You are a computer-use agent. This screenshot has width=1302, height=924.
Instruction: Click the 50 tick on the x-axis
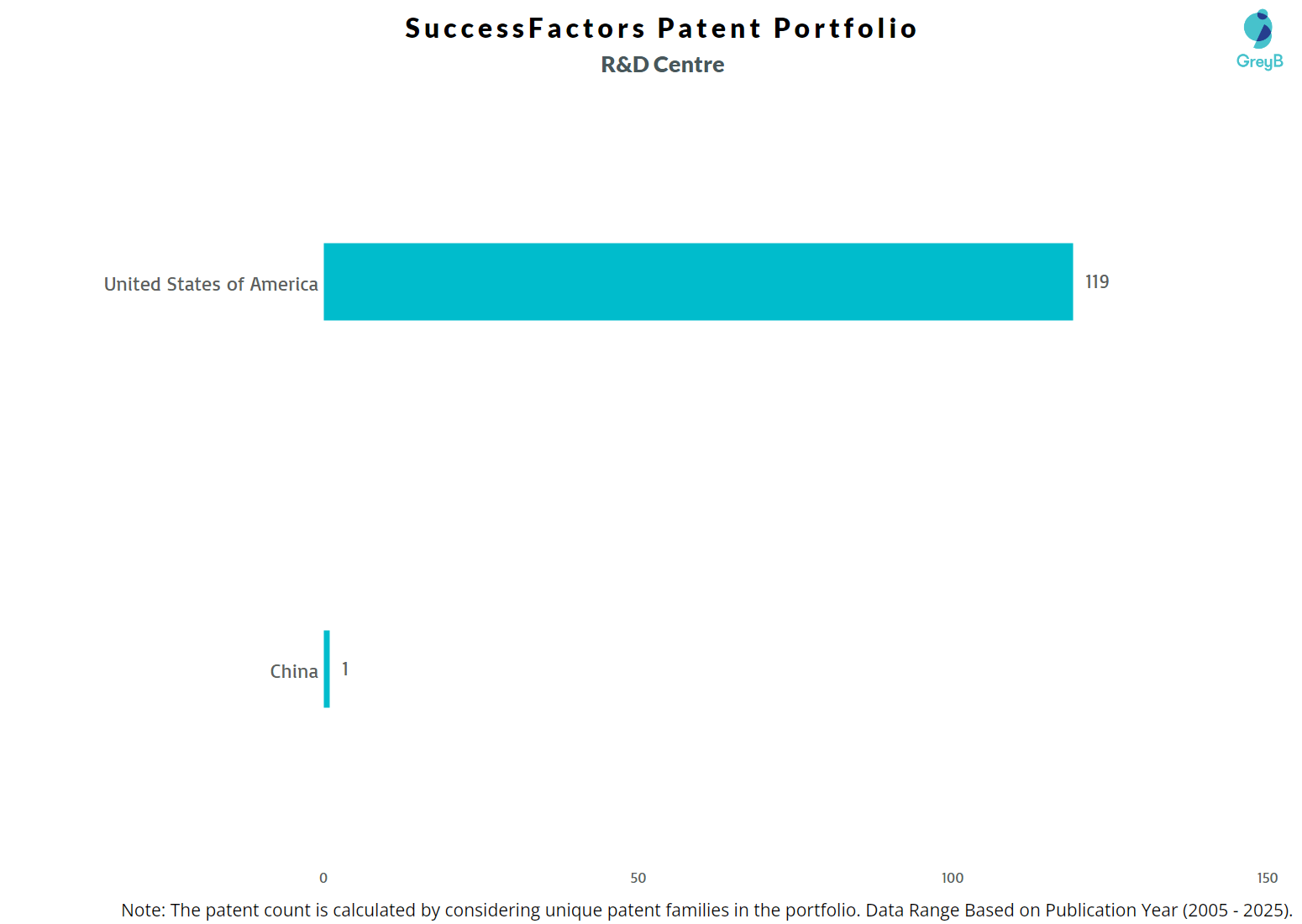click(x=638, y=878)
